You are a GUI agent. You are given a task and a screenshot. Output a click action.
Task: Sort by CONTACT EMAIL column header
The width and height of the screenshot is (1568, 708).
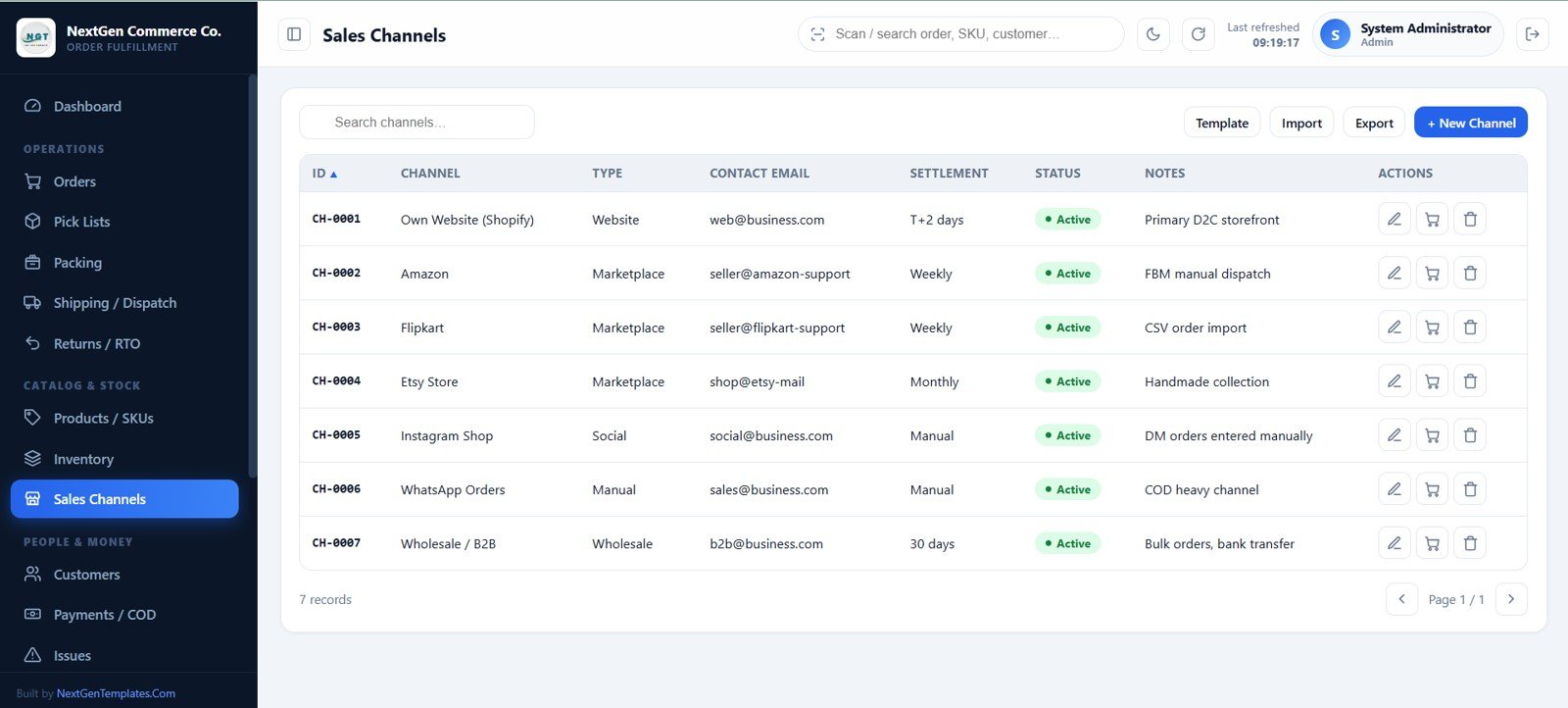[759, 174]
